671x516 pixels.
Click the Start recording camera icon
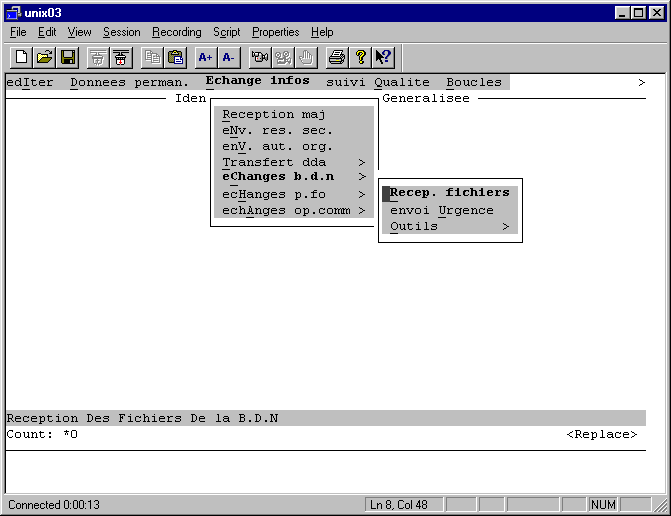coord(260,57)
